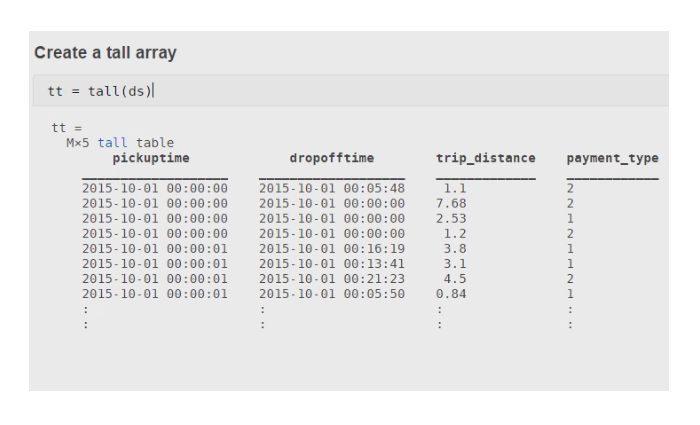Select dropoff time 2015-10-01 00:21:23 cell
This screenshot has width=700, height=425.
pos(331,278)
